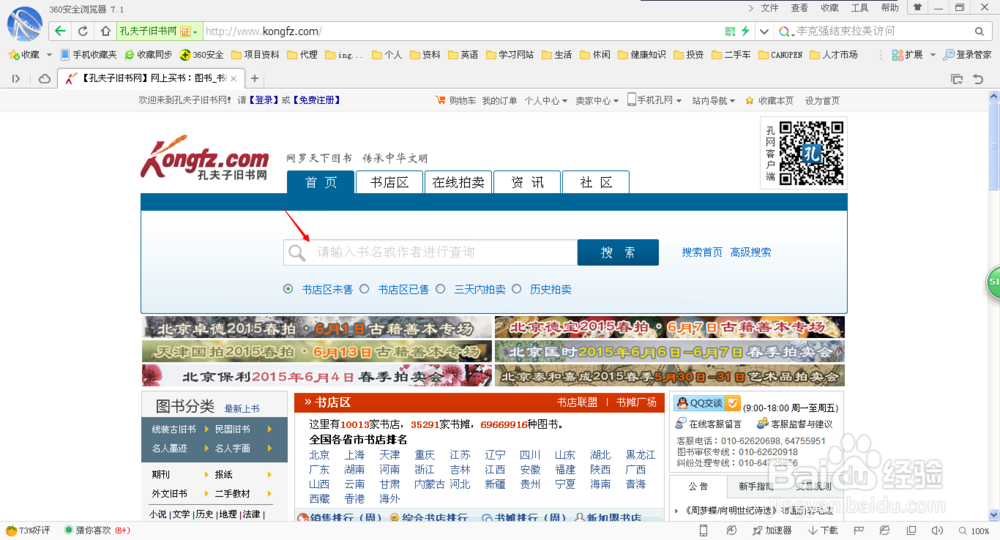
Task: Open the tab list window icon
Action: click(957, 79)
